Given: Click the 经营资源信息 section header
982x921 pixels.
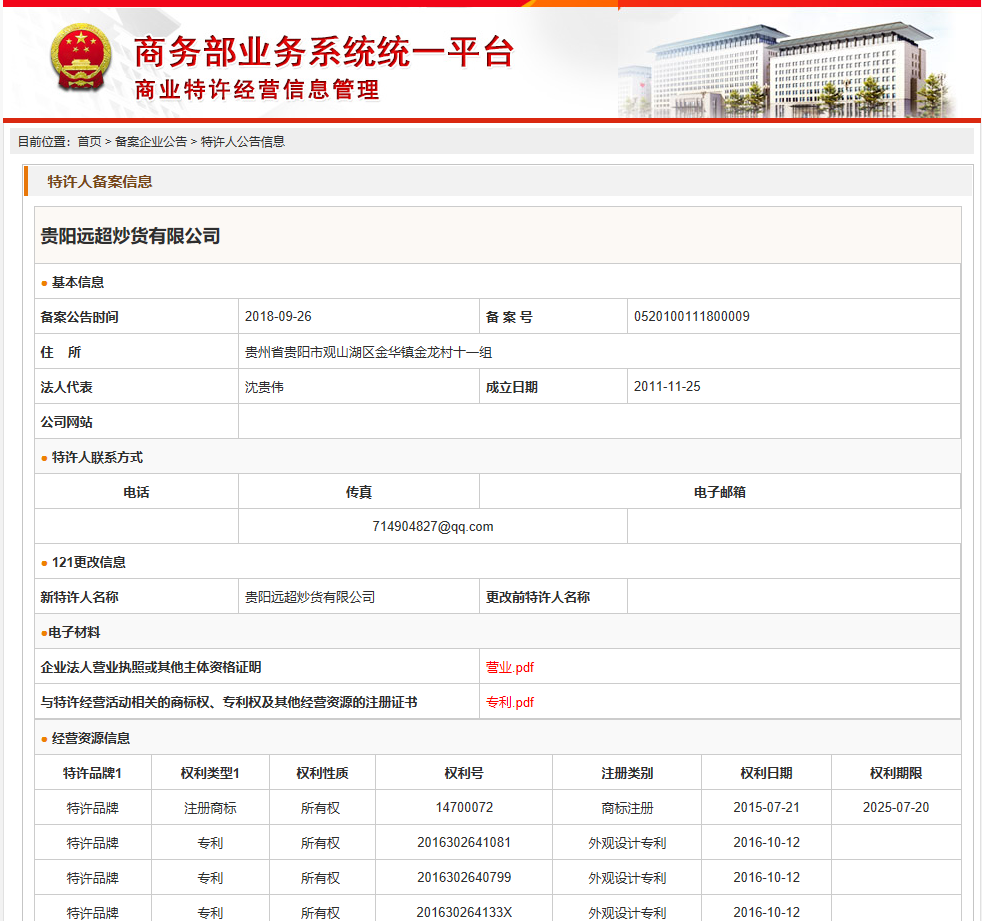Looking at the screenshot, I should (91, 738).
